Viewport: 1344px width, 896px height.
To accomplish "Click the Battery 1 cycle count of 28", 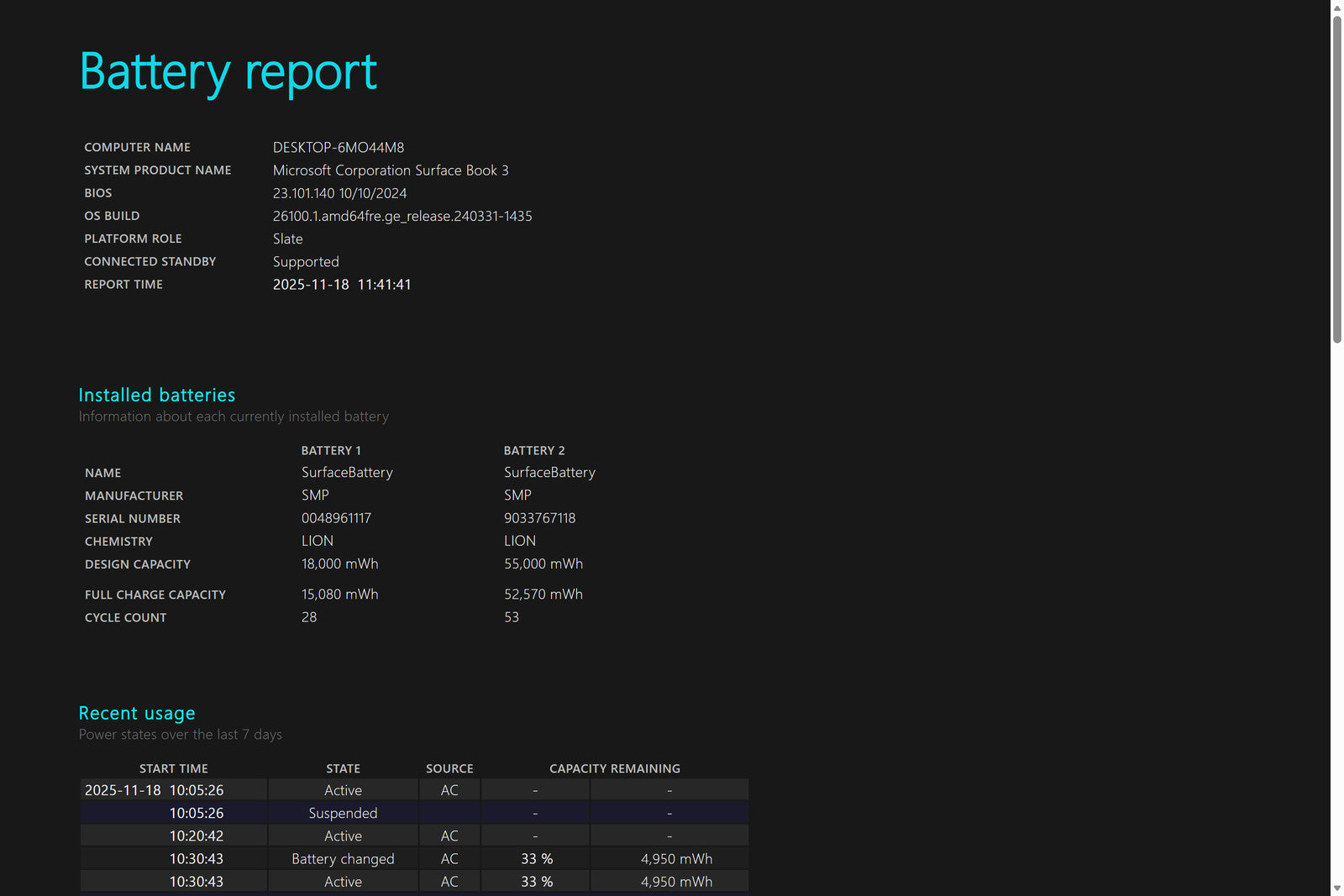I will (x=309, y=617).
